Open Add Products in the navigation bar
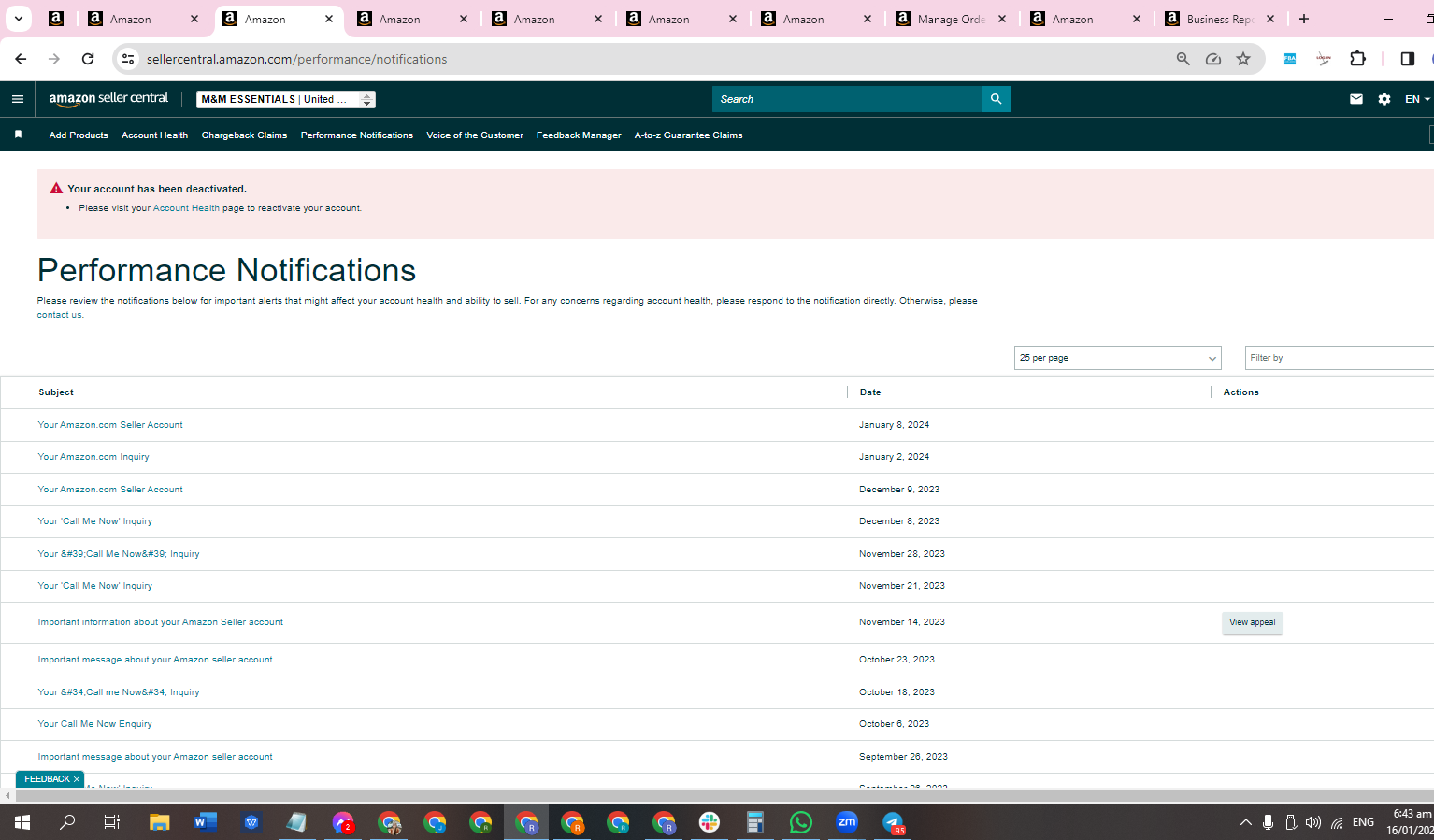Screen dimensions: 1434x840 click(79, 135)
